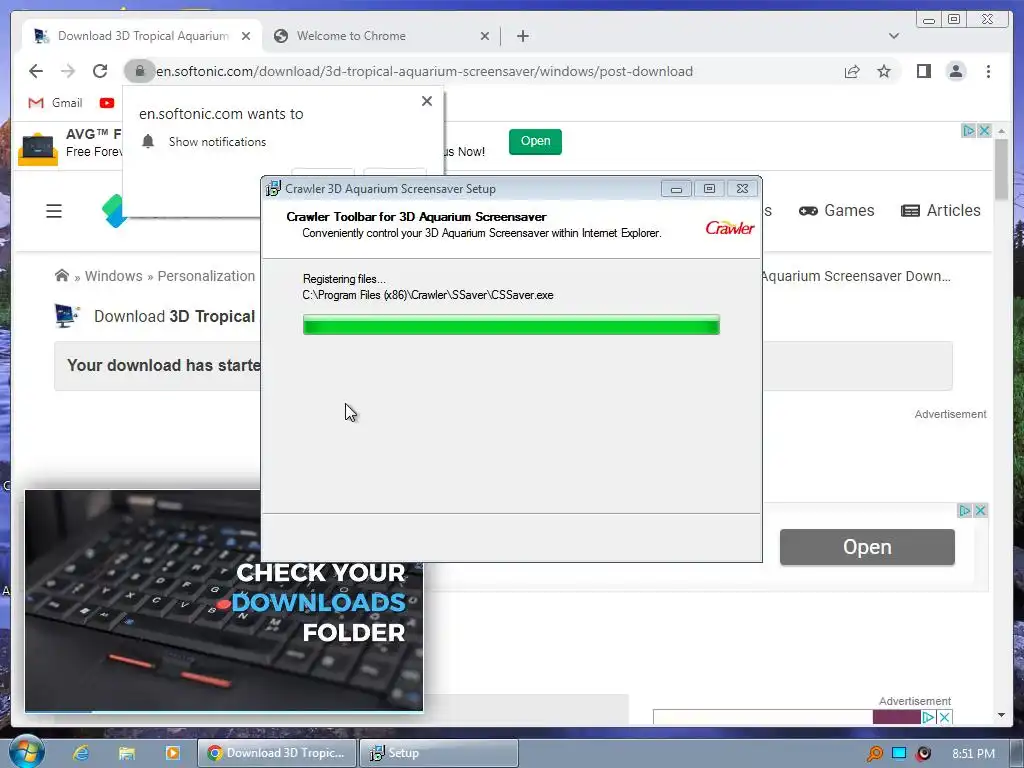Viewport: 1024px width, 768px height.
Task: Click the home breadcrumb icon
Action: tap(62, 276)
